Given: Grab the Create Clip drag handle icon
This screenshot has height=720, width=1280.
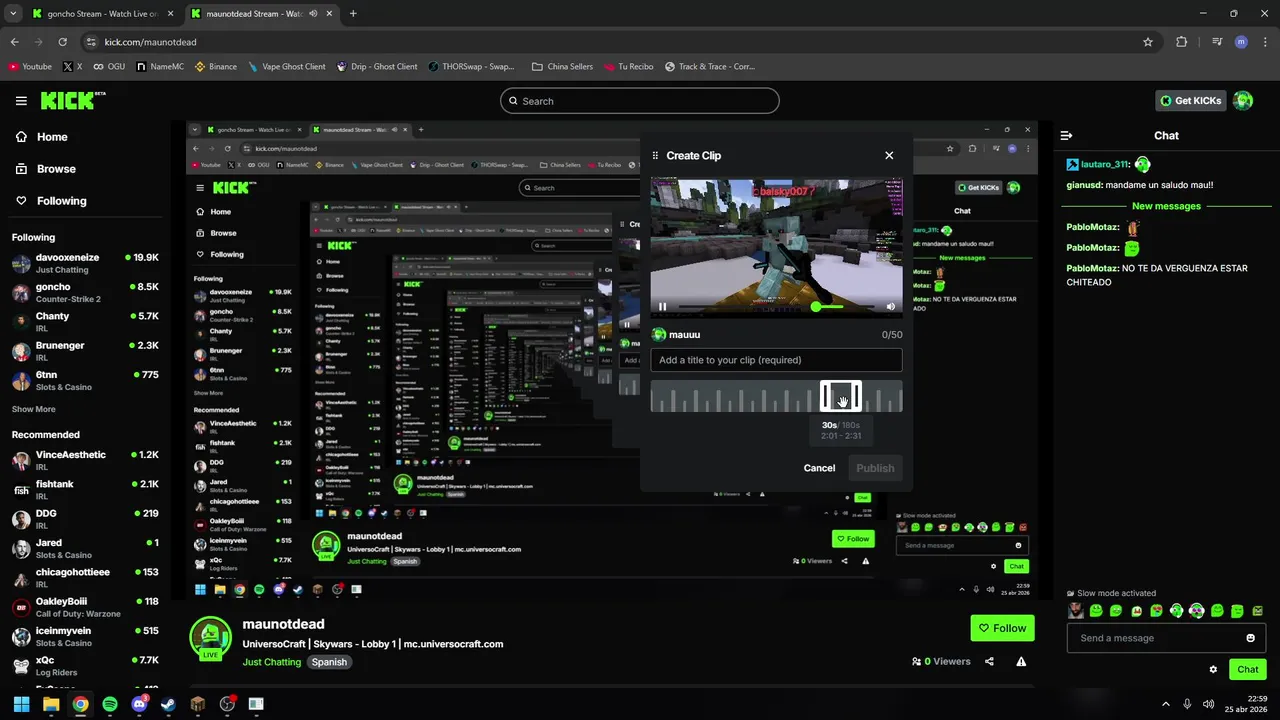Looking at the screenshot, I should pyautogui.click(x=655, y=155).
